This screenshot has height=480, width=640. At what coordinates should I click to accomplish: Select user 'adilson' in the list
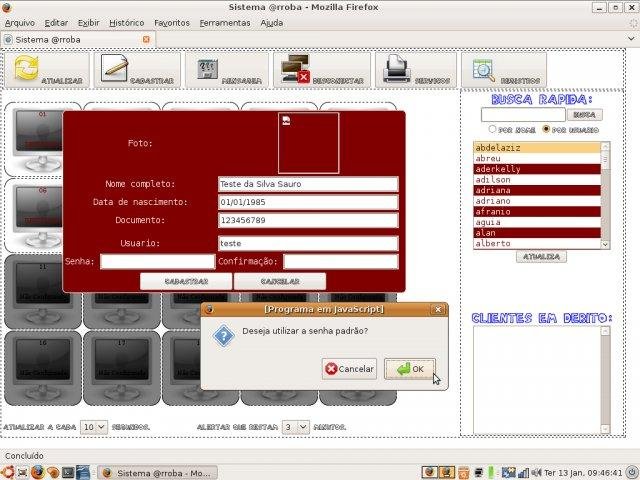pos(537,180)
